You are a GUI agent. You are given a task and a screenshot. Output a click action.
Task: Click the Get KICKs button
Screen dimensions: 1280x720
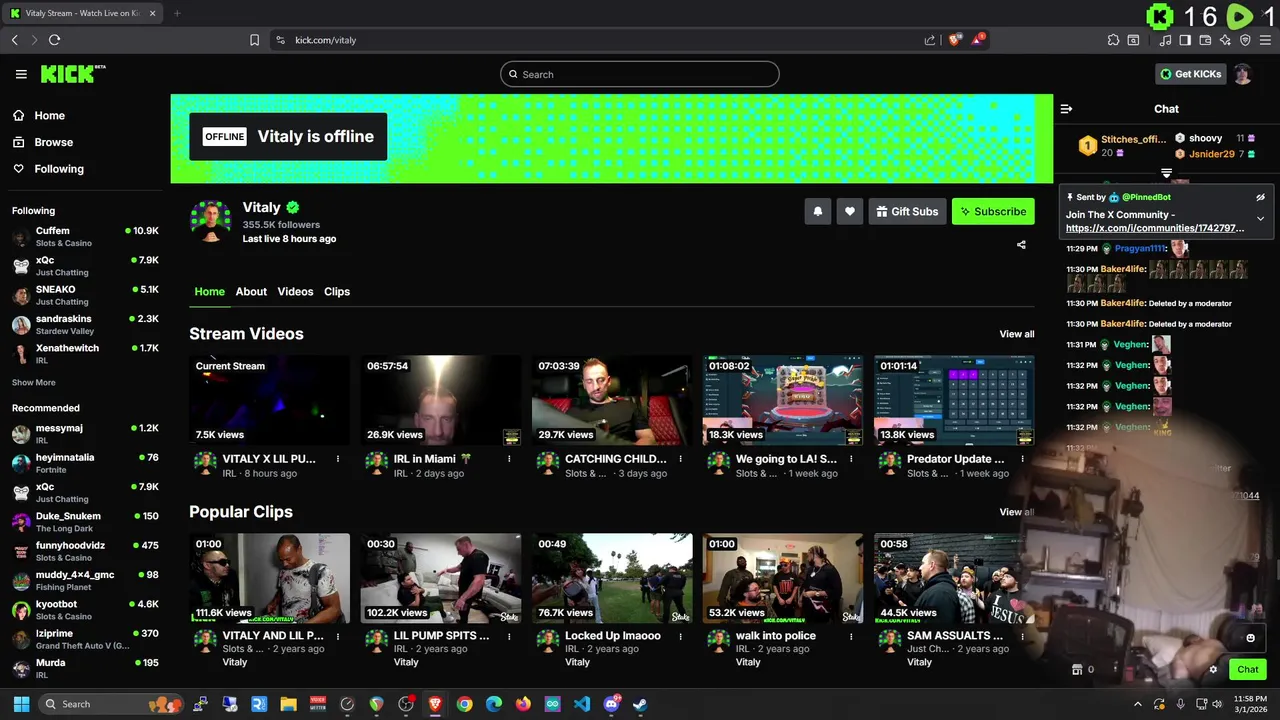pos(1191,74)
